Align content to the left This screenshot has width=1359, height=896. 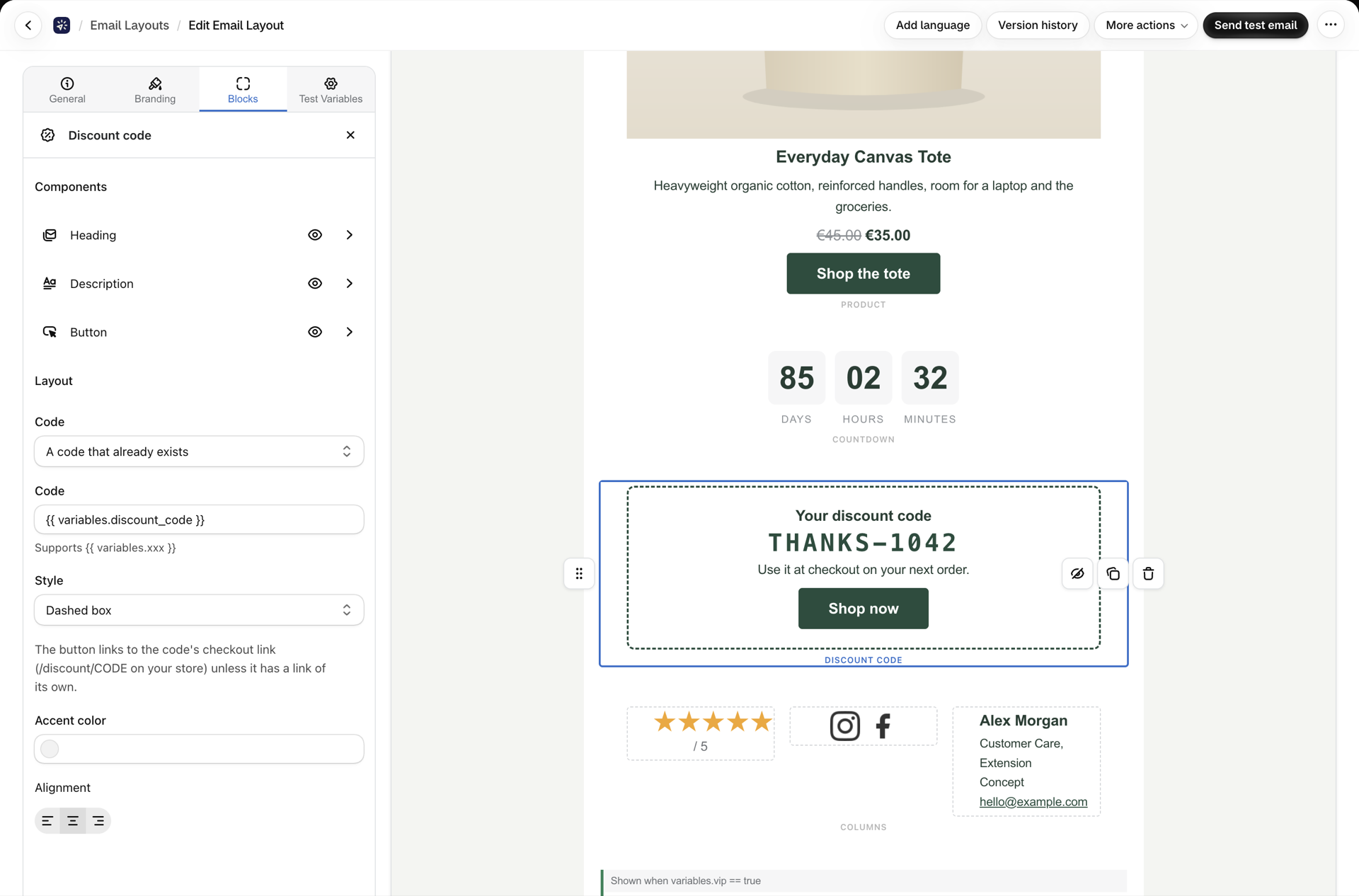coord(47,821)
